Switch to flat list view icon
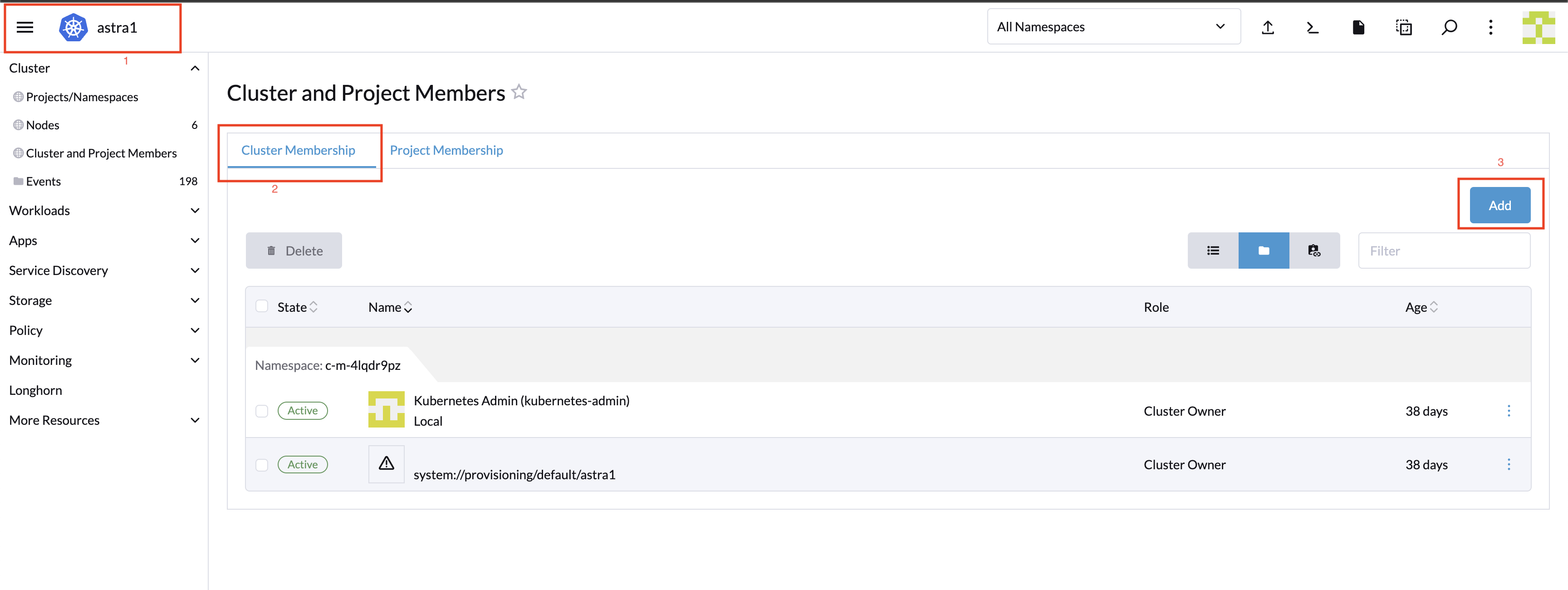 pyautogui.click(x=1212, y=250)
